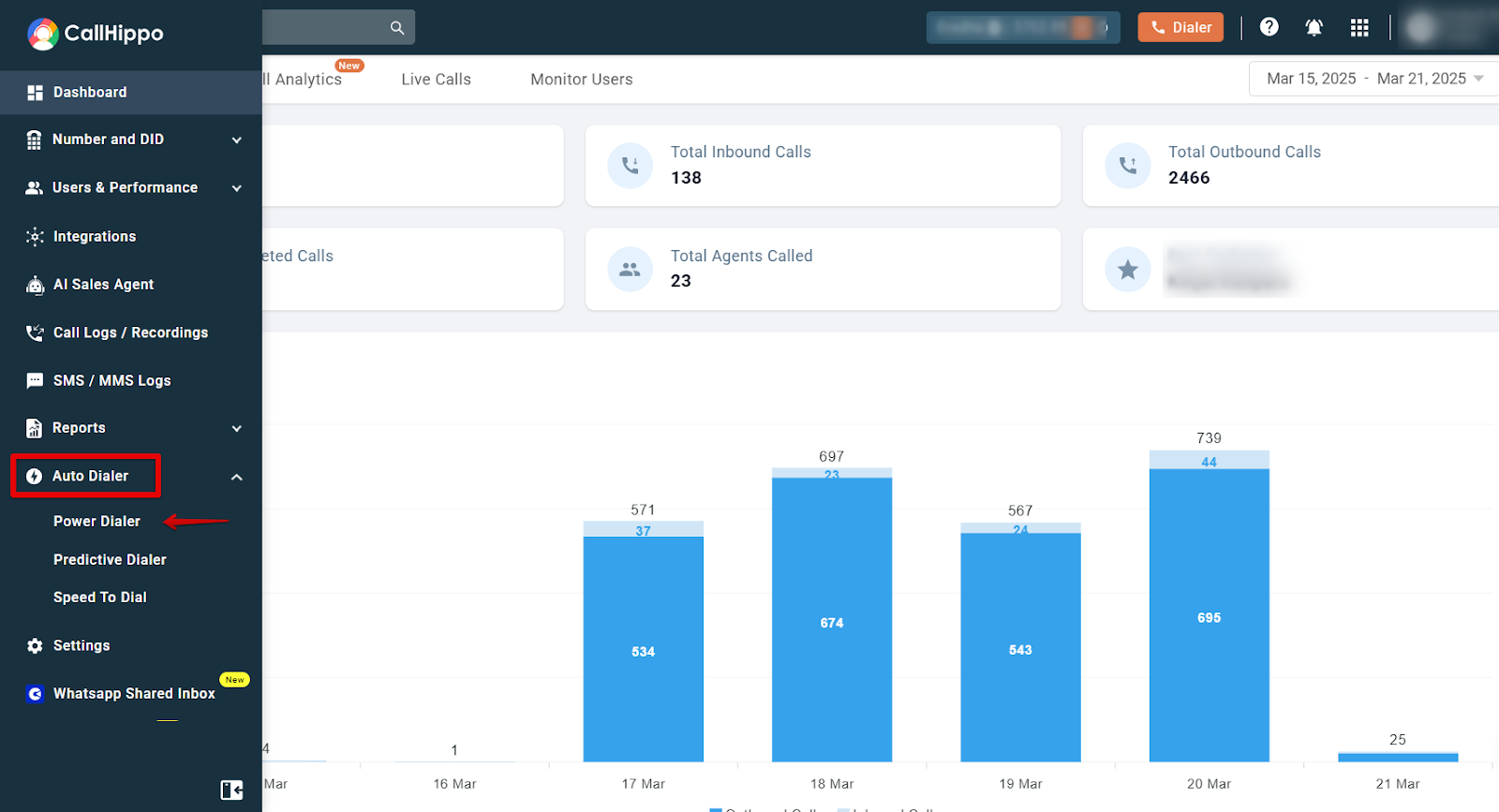Click the 20 Mar inbound segment 44
Screen dimensions: 1499x812
[x=1209, y=460]
